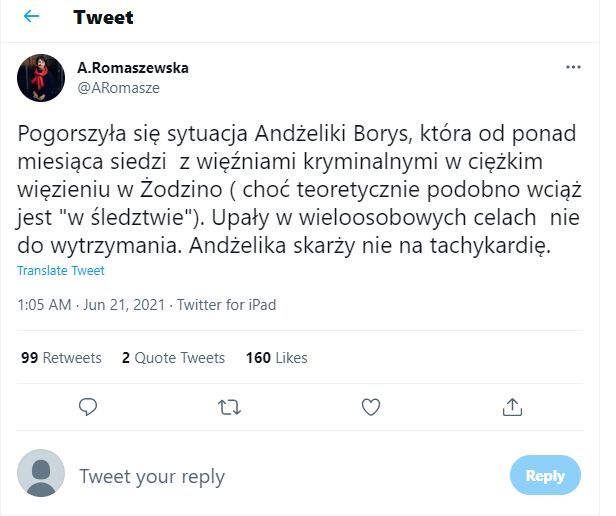Click the gray default user avatar
616x516 pixels.
(x=41, y=474)
